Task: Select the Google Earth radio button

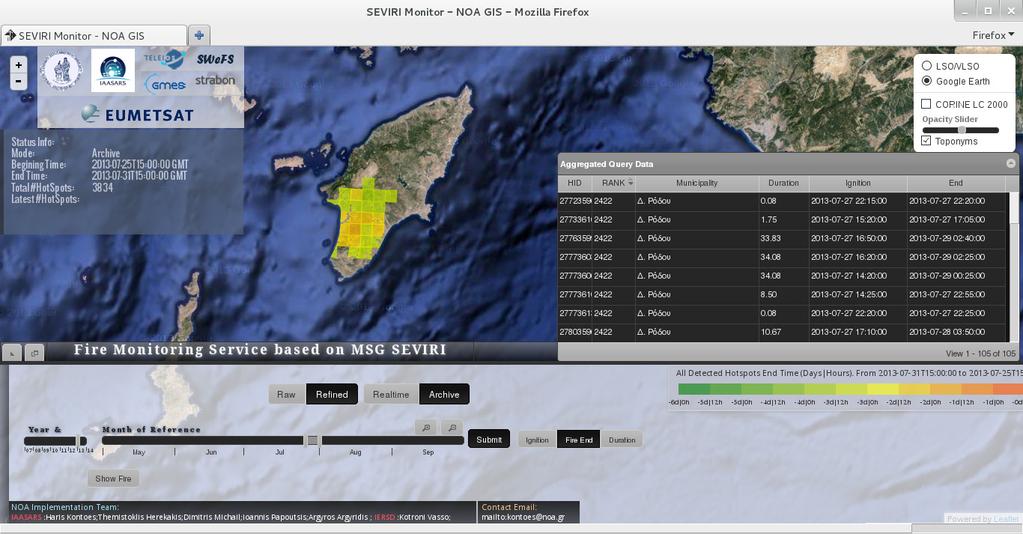Action: 926,81
